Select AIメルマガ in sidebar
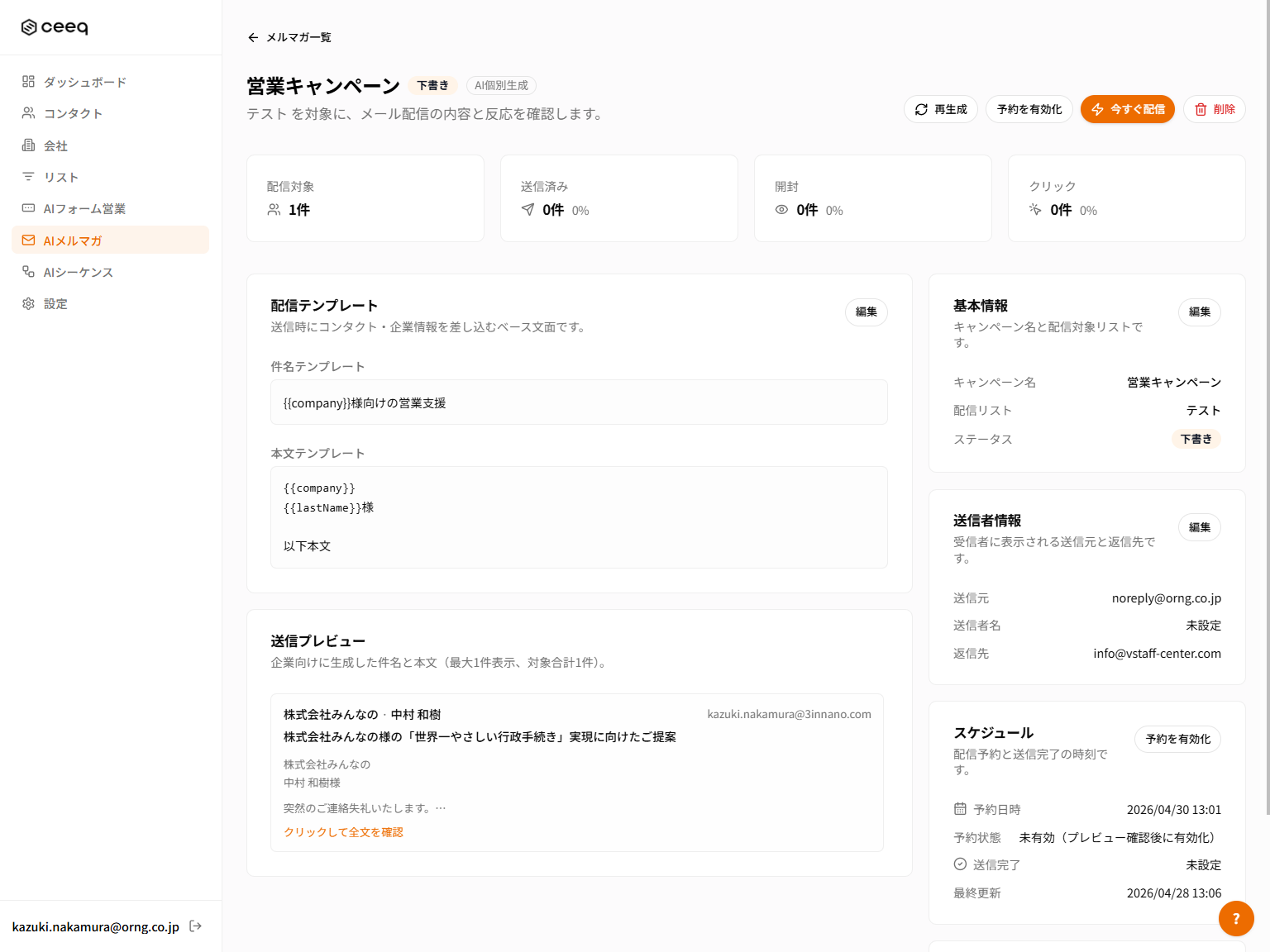The height and width of the screenshot is (952, 1270). click(110, 240)
